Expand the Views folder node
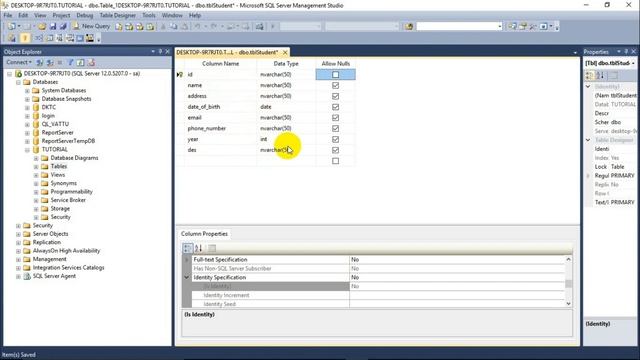Viewport: 640px width, 360px height. click(36, 175)
